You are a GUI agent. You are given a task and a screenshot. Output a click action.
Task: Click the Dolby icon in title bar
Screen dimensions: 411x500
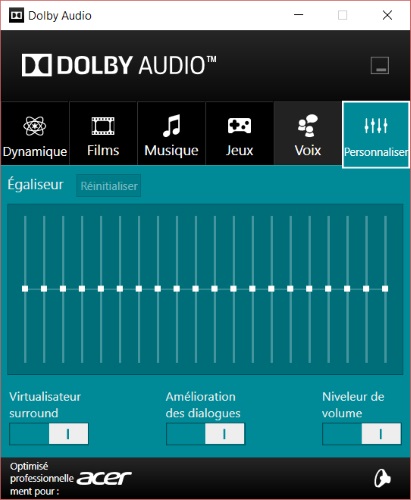click(x=16, y=15)
